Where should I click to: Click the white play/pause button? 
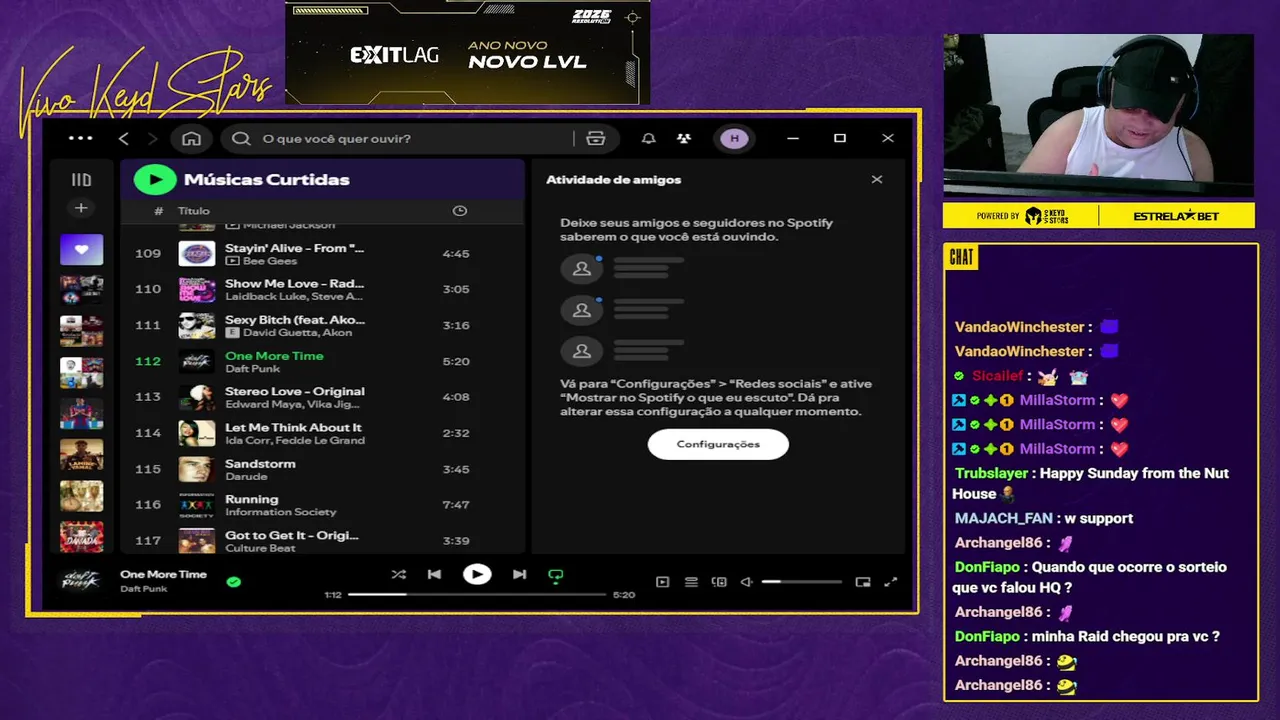pyautogui.click(x=477, y=574)
